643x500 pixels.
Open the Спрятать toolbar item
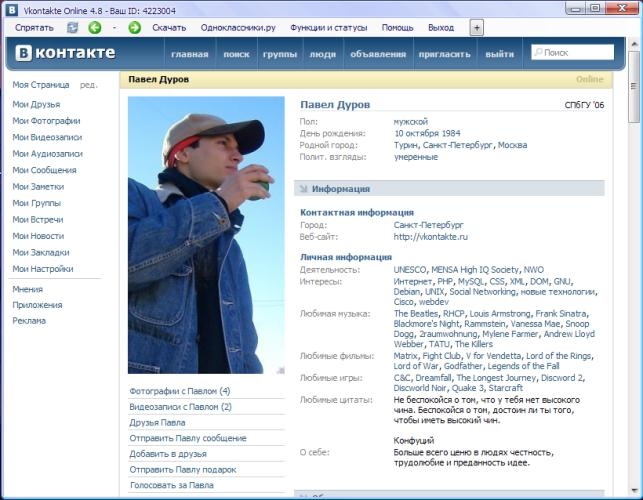pyautogui.click(x=34, y=28)
